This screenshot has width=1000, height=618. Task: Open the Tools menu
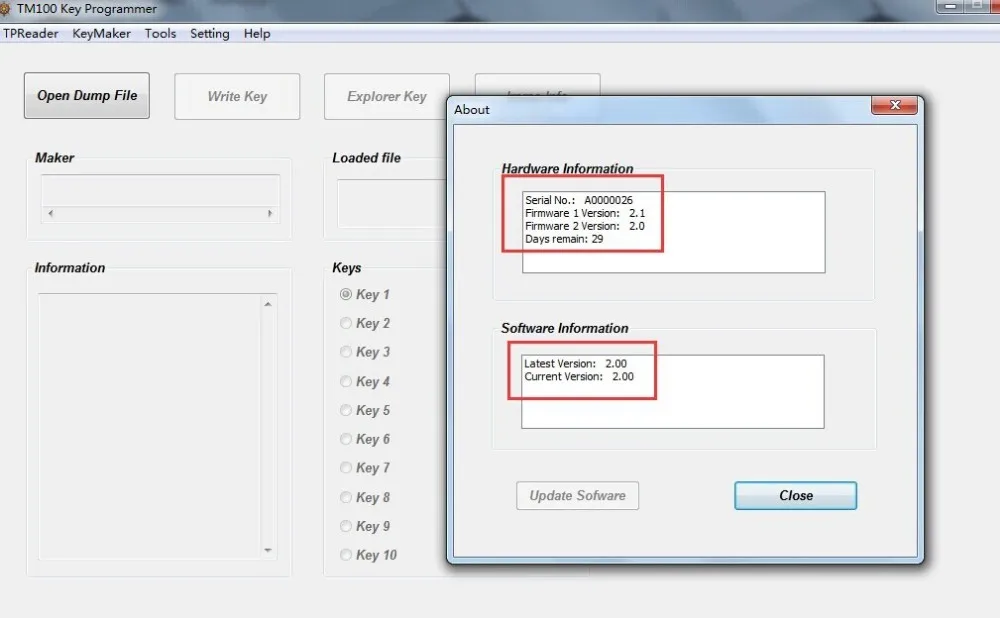(160, 33)
